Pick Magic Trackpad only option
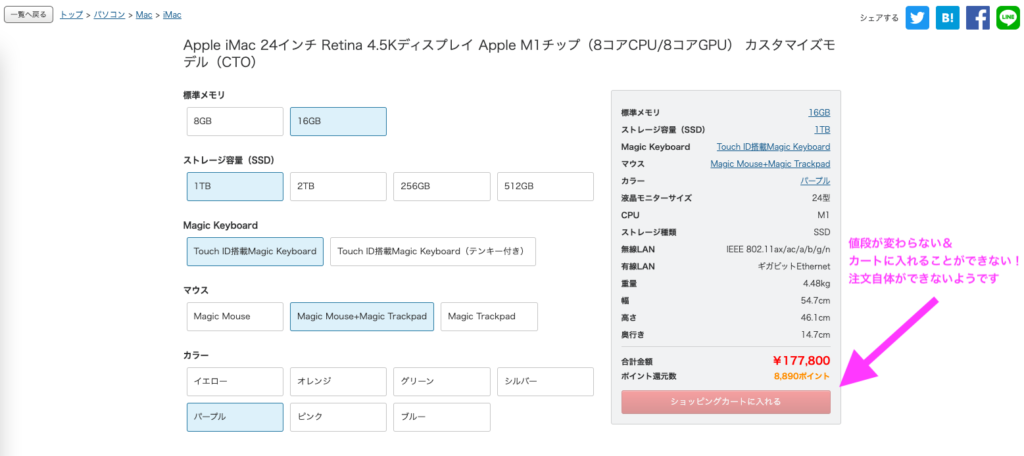This screenshot has height=456, width=1024. 488,316
